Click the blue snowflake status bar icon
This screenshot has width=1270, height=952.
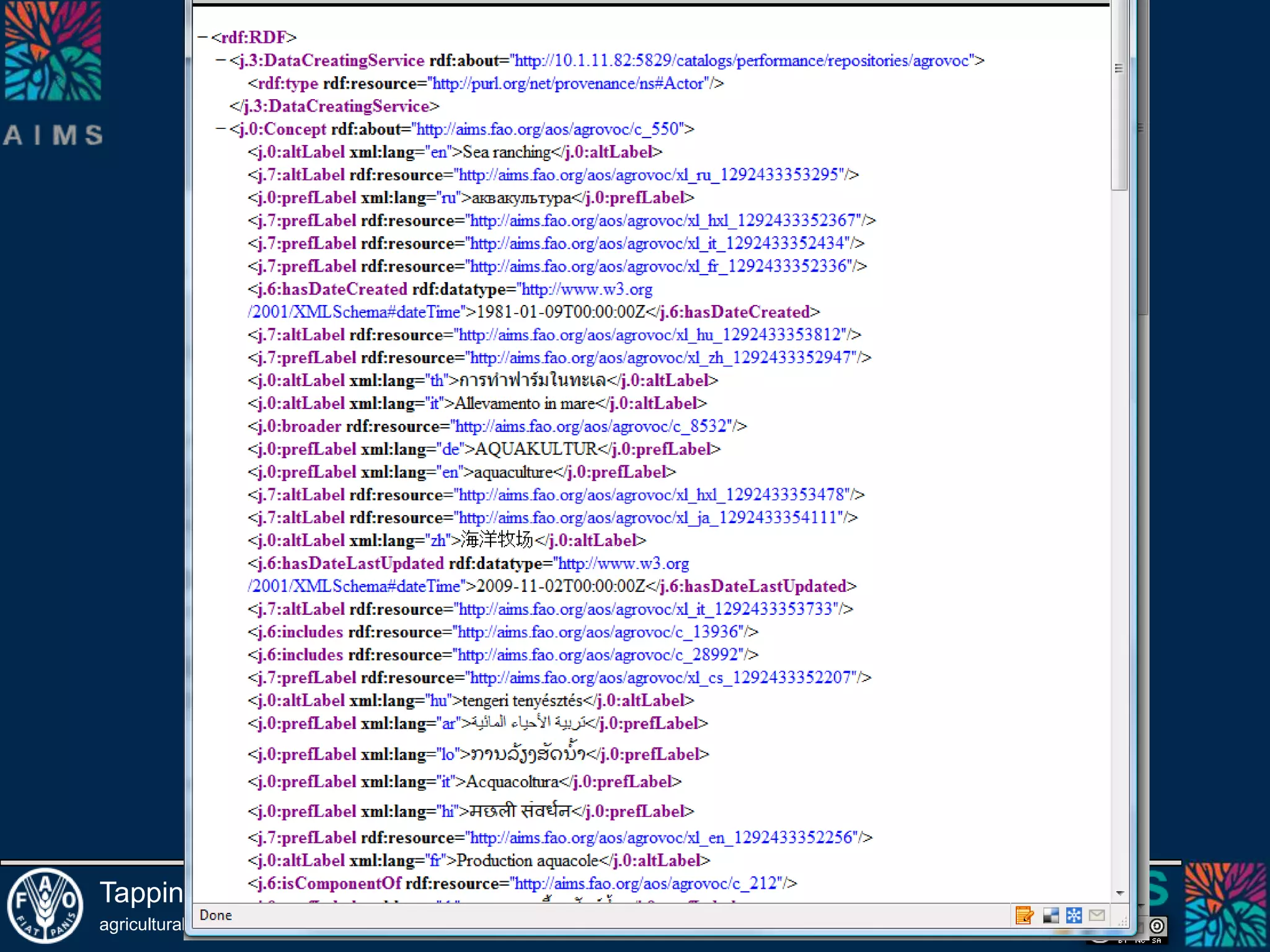1074,915
